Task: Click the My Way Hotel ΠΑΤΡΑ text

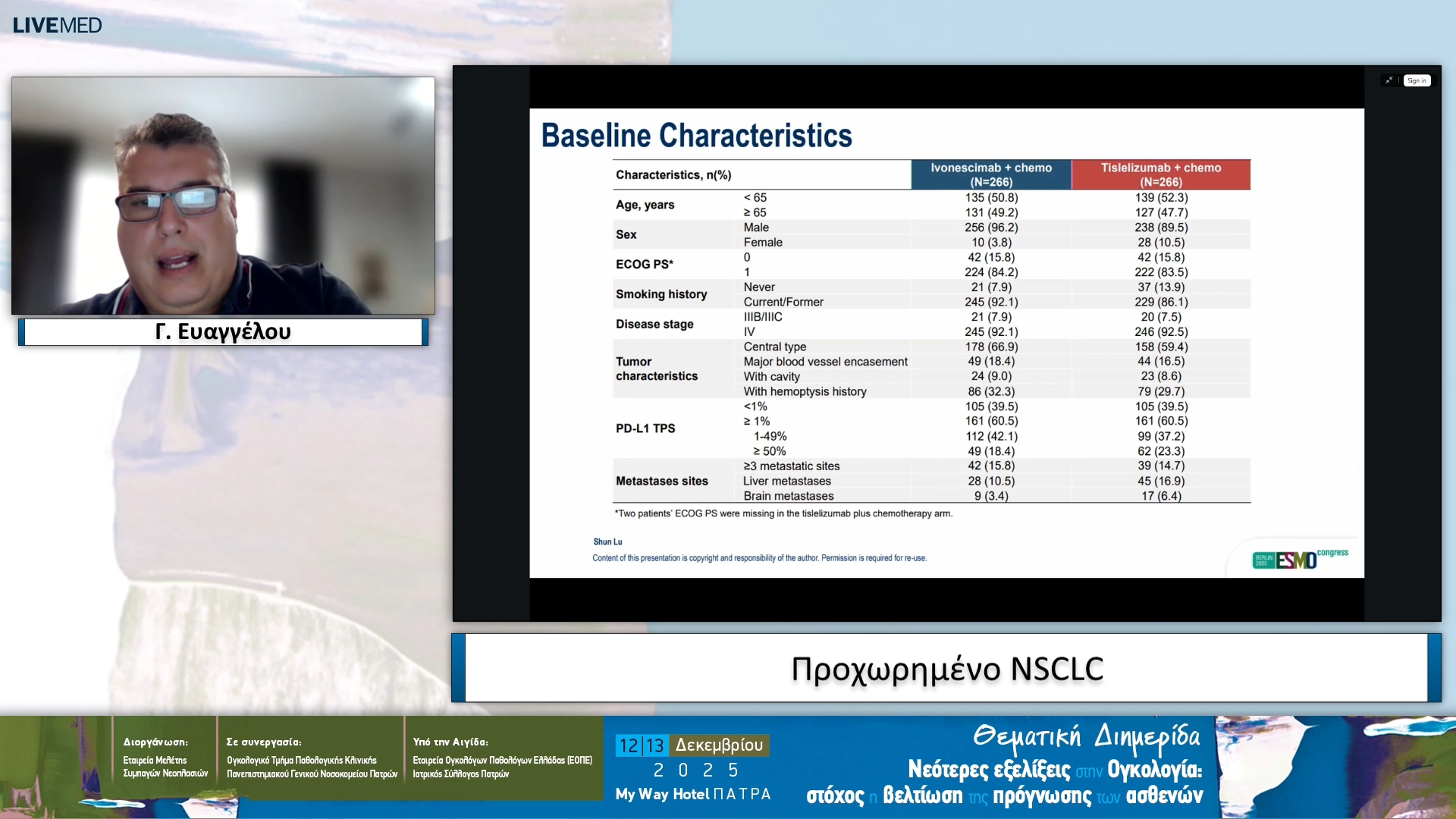Action: 693,794
